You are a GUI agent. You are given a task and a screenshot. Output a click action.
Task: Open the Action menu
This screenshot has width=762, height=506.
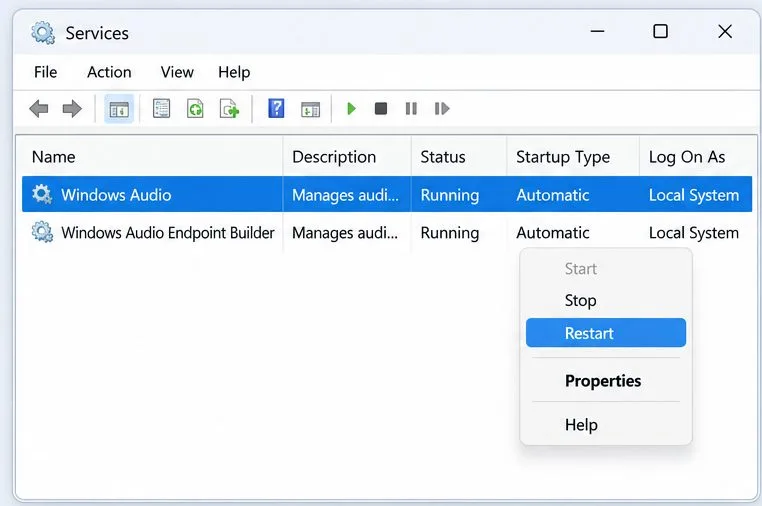109,72
